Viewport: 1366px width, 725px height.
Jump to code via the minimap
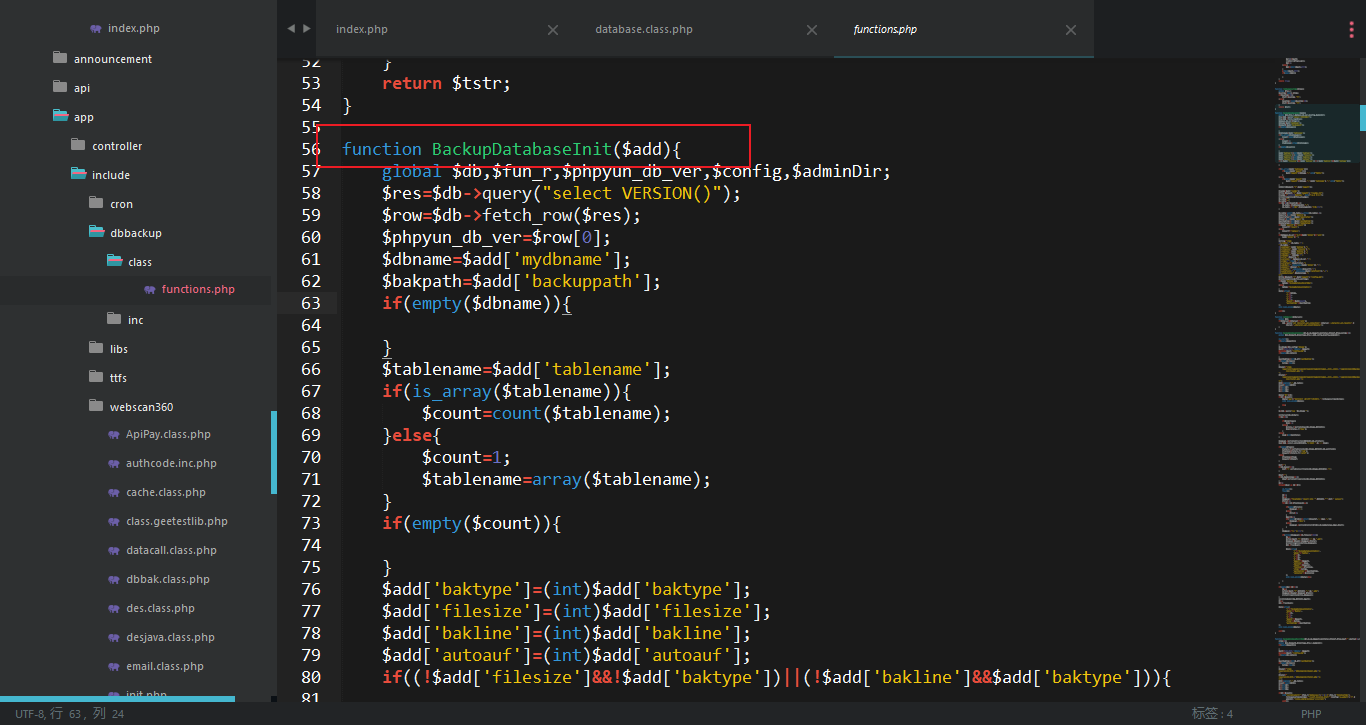[1316, 380]
